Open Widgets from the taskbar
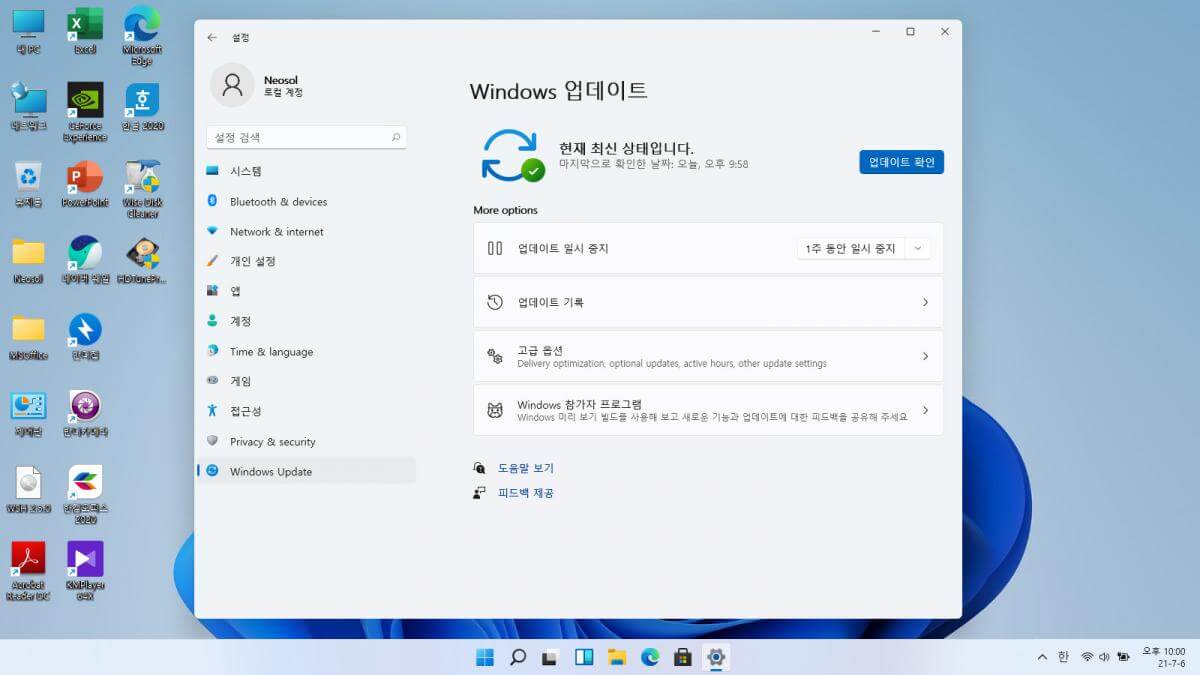 [x=584, y=657]
